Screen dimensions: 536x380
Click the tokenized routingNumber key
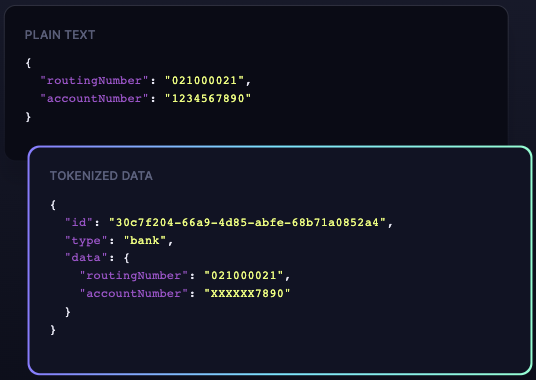point(134,276)
